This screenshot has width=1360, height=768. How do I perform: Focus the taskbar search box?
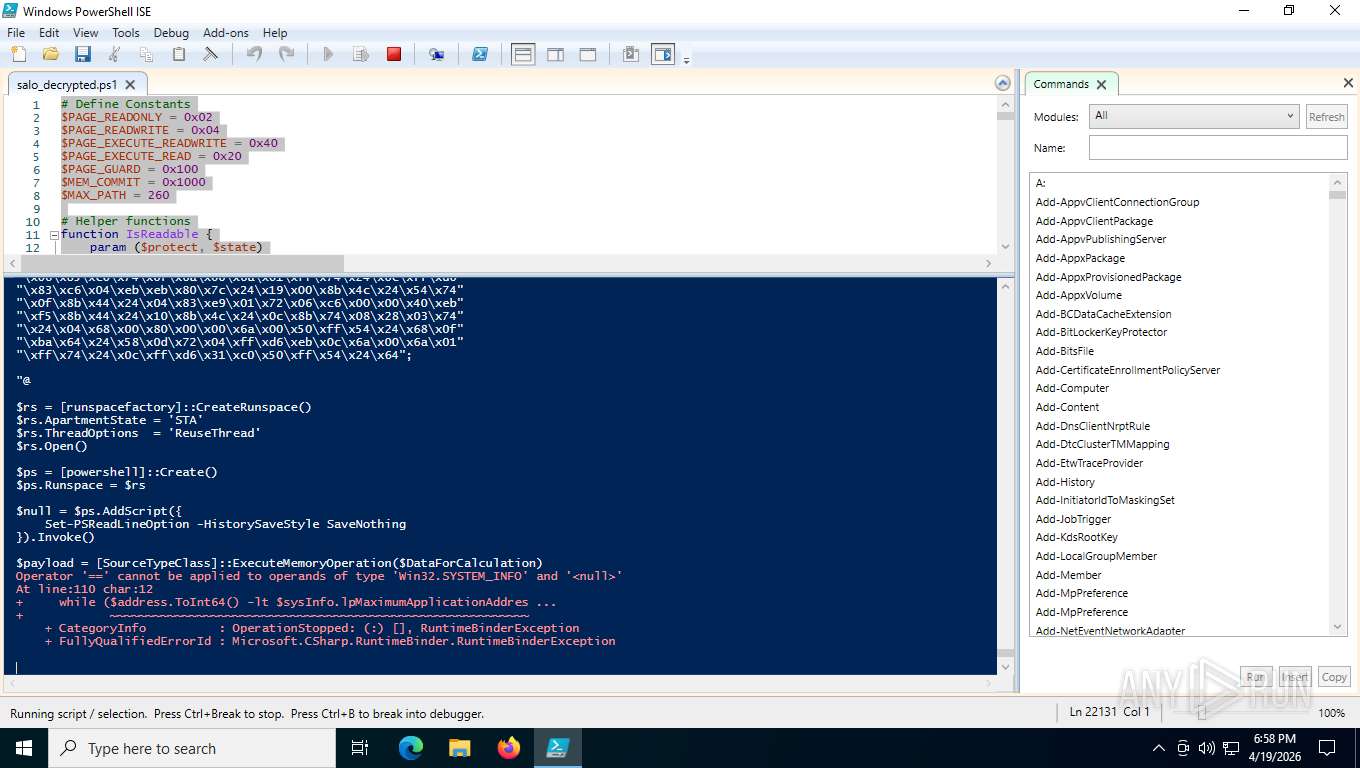192,748
